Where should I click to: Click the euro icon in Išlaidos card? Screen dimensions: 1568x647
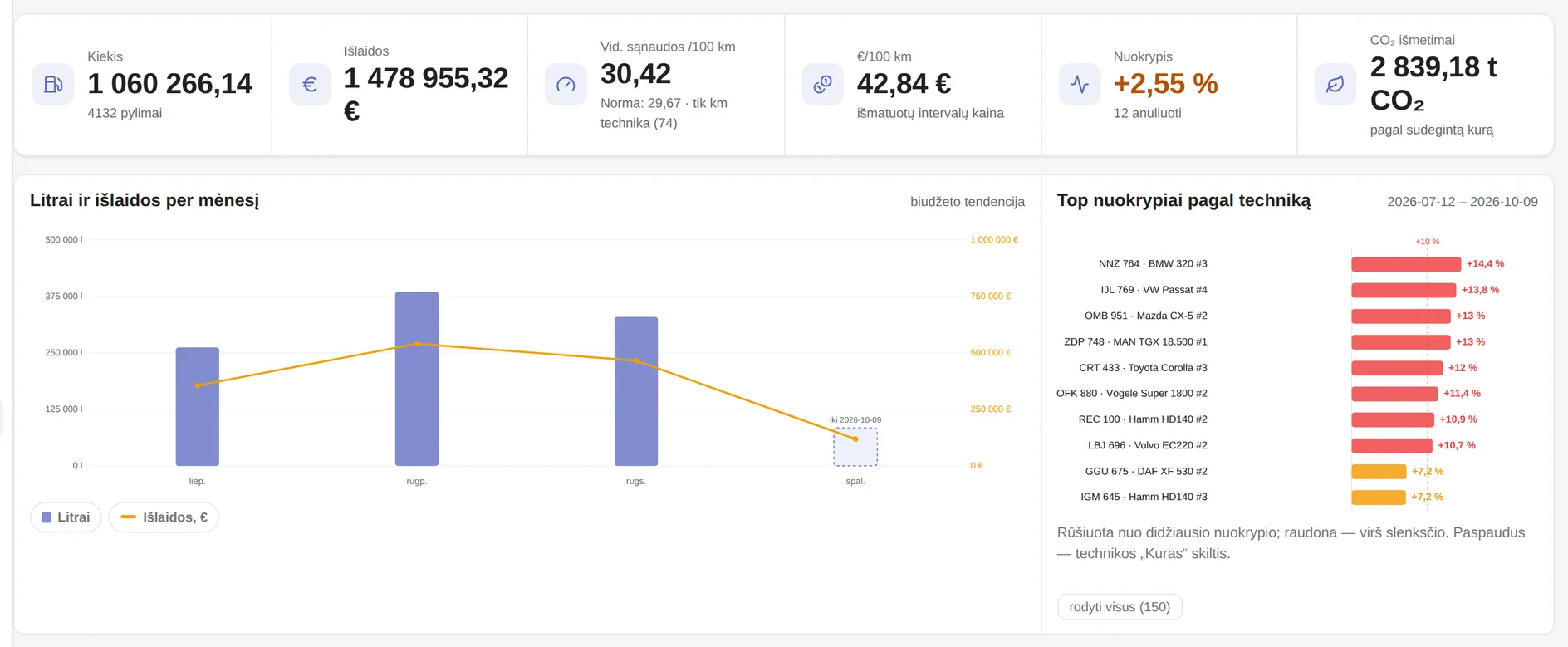pyautogui.click(x=310, y=84)
